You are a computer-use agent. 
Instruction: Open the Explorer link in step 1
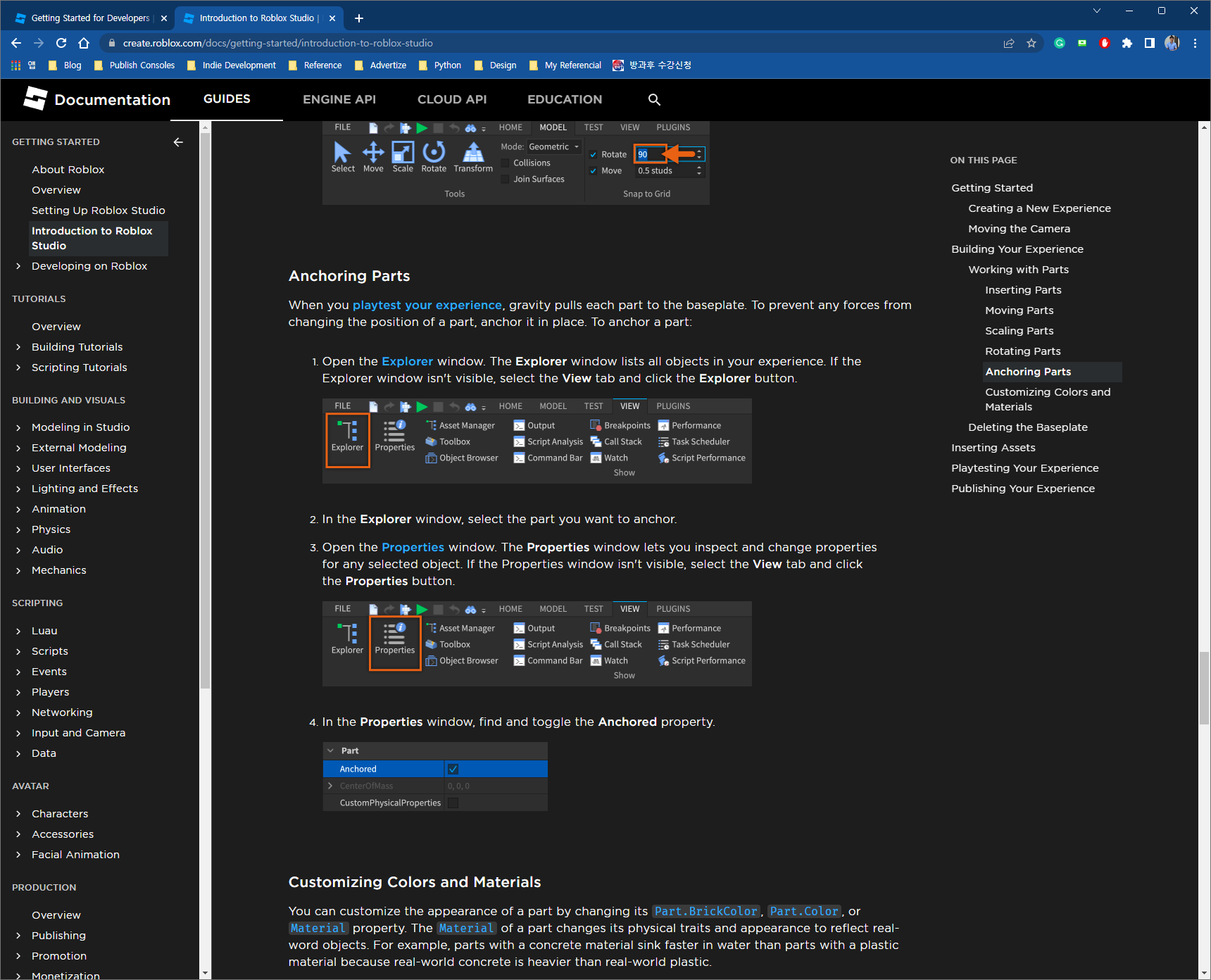tap(407, 361)
